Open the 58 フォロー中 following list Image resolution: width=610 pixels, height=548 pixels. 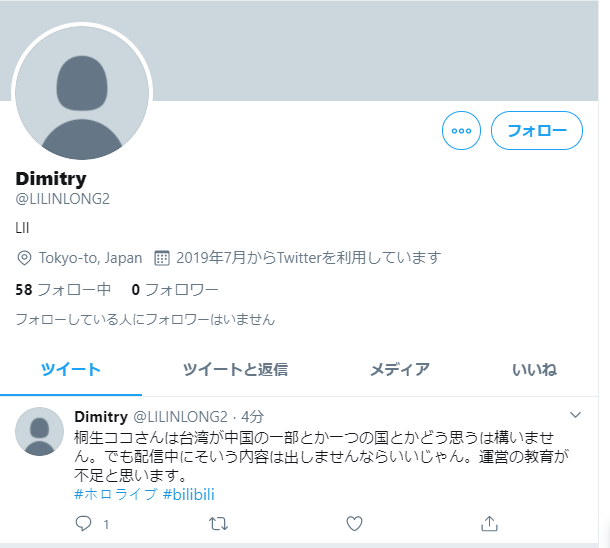pyautogui.click(x=63, y=290)
